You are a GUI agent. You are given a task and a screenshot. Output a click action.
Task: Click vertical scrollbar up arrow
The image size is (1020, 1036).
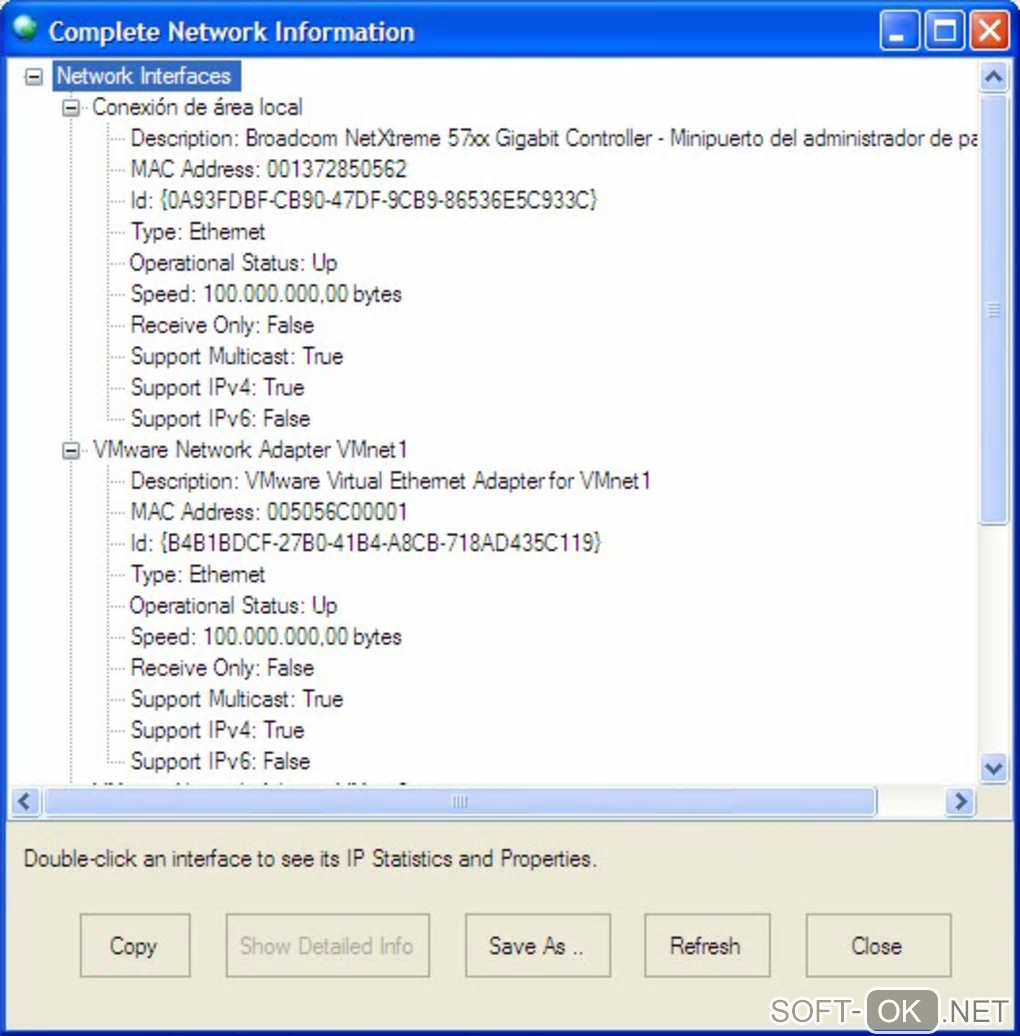994,77
